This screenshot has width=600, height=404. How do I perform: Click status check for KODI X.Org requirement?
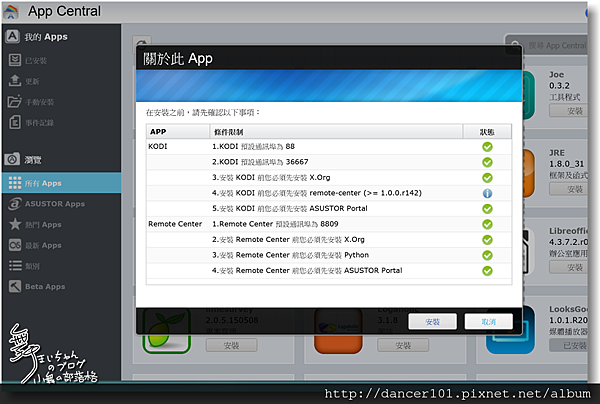[487, 178]
